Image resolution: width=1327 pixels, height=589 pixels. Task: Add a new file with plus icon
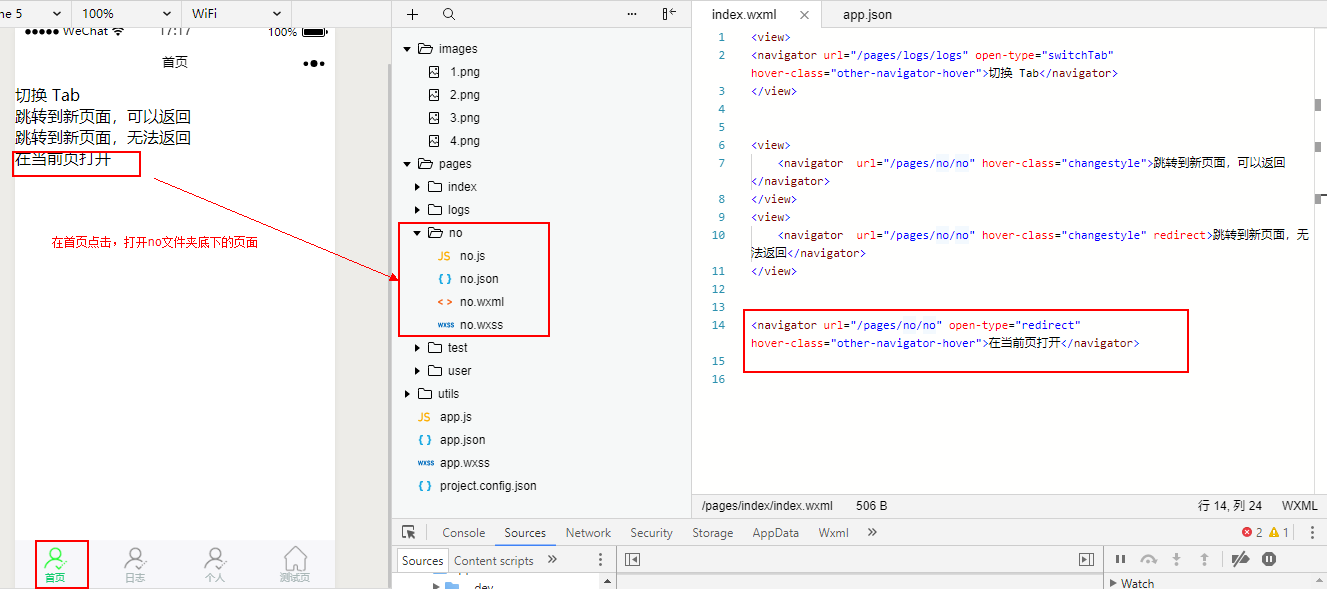[x=413, y=14]
